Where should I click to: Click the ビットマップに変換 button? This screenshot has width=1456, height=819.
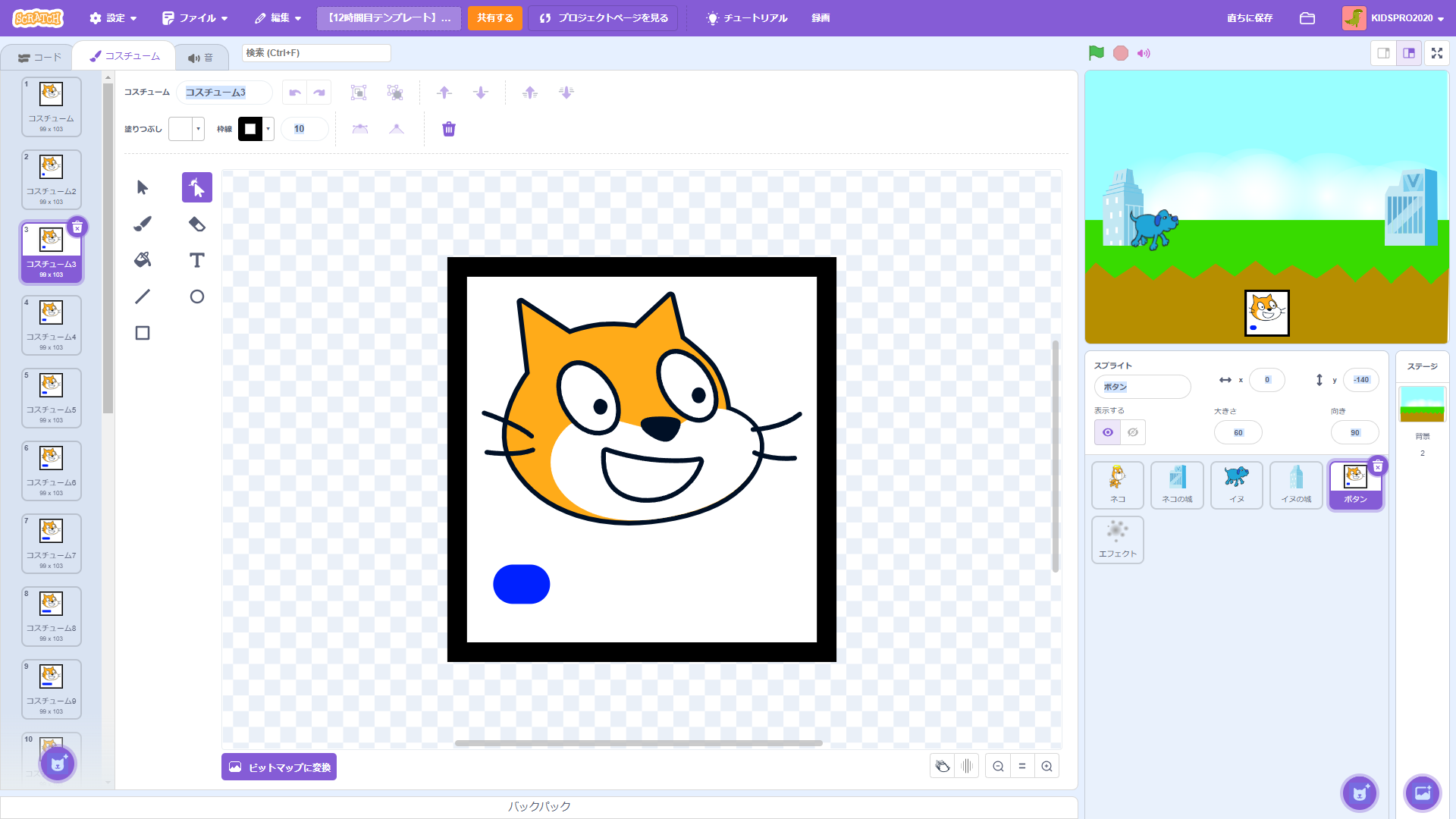click(279, 767)
